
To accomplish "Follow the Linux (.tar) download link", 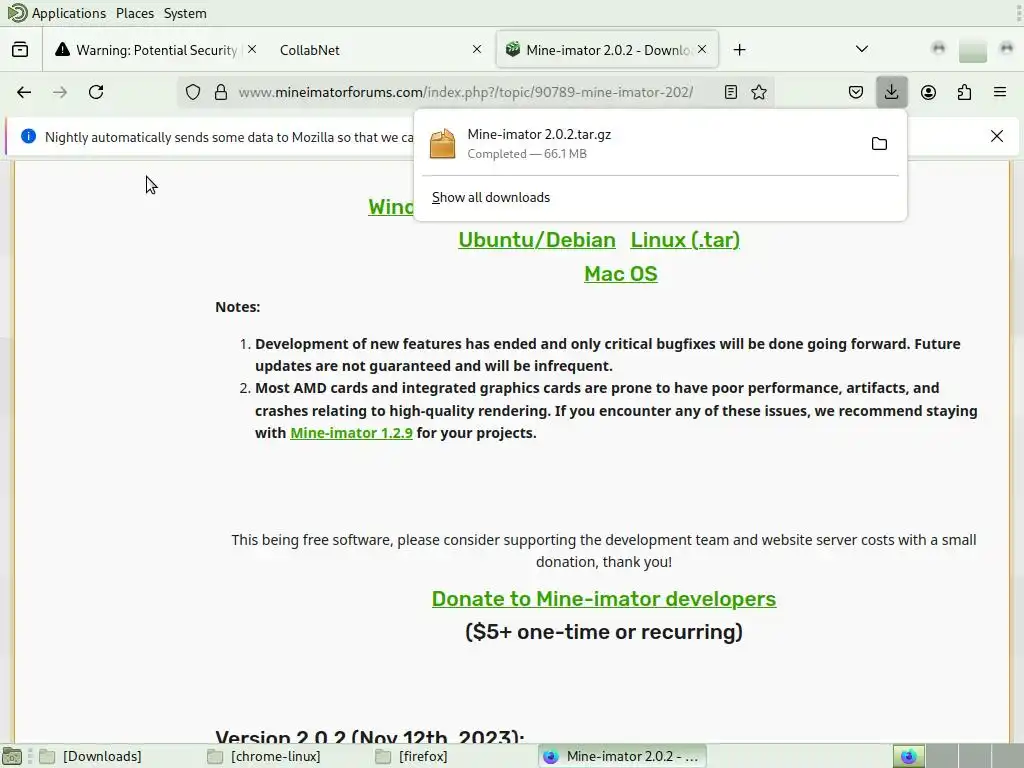I will point(685,240).
